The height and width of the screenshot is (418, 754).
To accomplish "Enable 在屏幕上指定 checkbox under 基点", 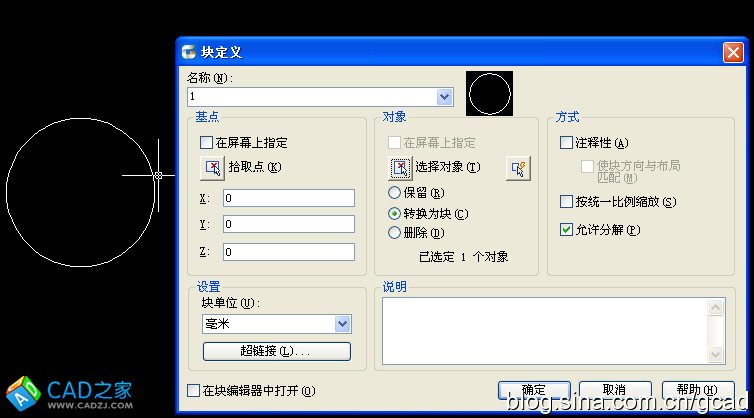I will point(208,143).
